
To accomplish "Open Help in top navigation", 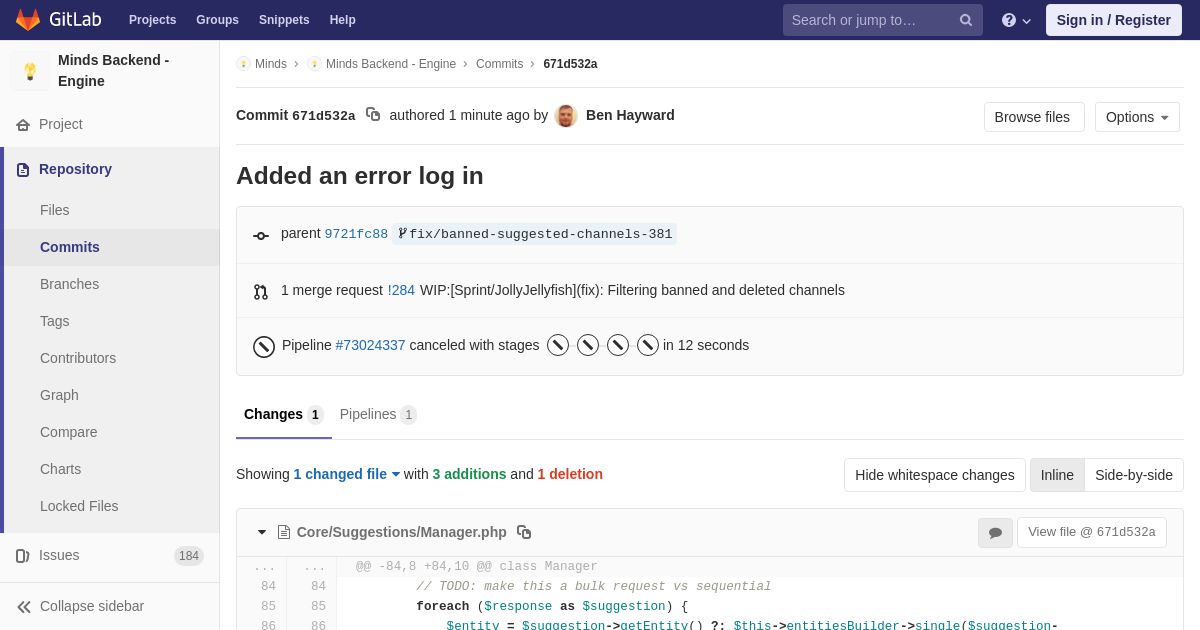I will point(343,20).
